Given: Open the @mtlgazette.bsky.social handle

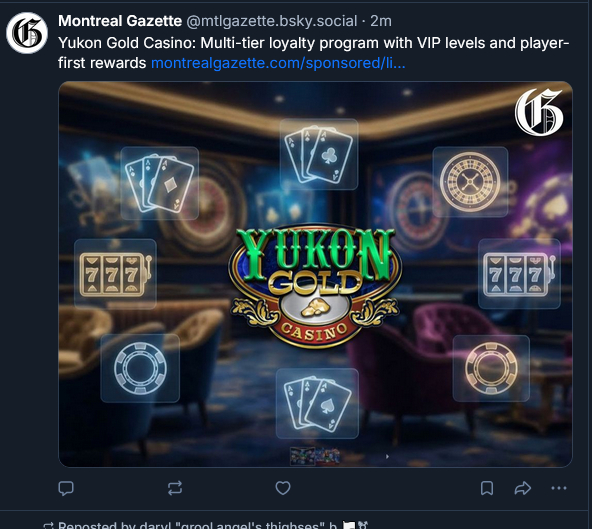Looking at the screenshot, I should pos(272,21).
